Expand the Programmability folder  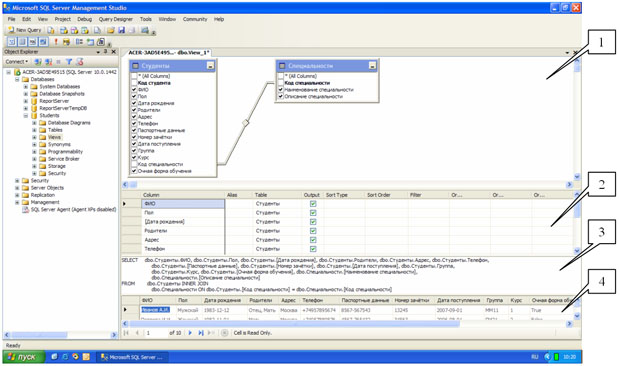[34, 152]
